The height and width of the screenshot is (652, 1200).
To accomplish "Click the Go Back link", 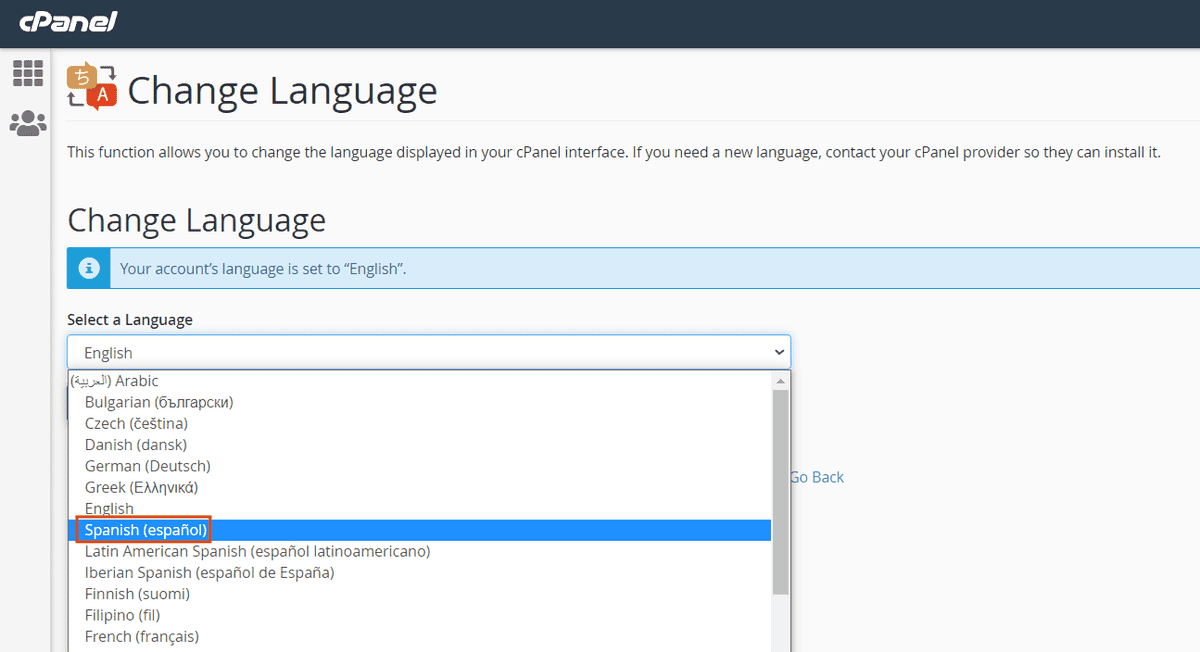I will point(817,477).
